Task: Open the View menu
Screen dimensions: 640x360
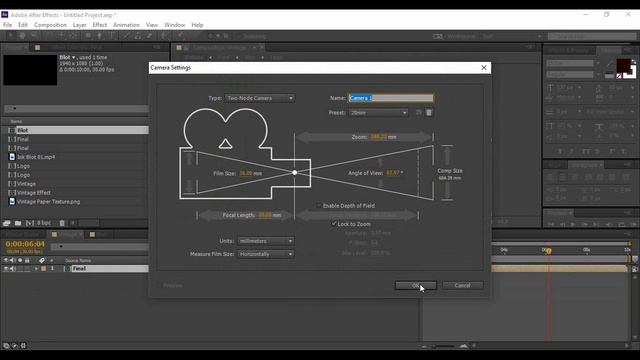Action: [152, 25]
